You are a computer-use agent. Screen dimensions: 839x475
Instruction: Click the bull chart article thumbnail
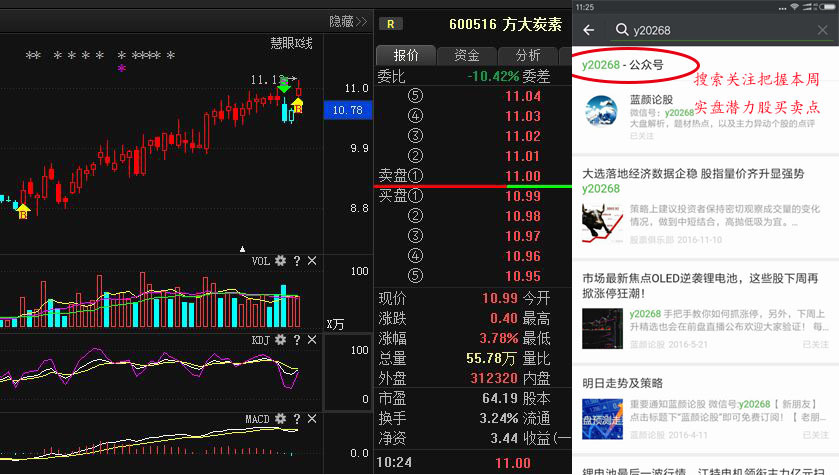coord(602,224)
